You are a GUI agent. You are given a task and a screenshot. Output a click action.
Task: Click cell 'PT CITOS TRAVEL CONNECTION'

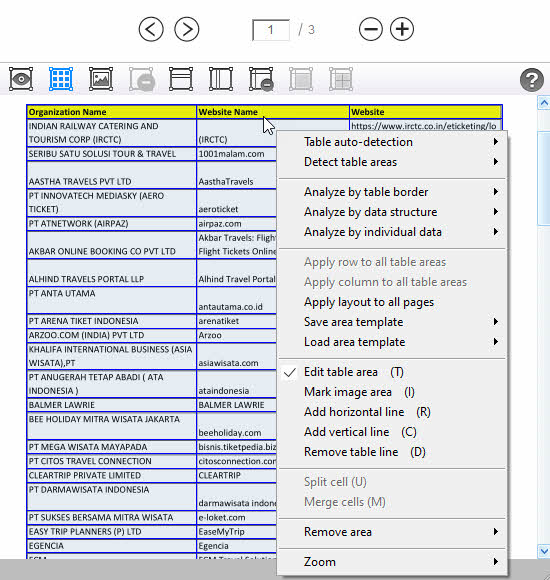[111, 461]
